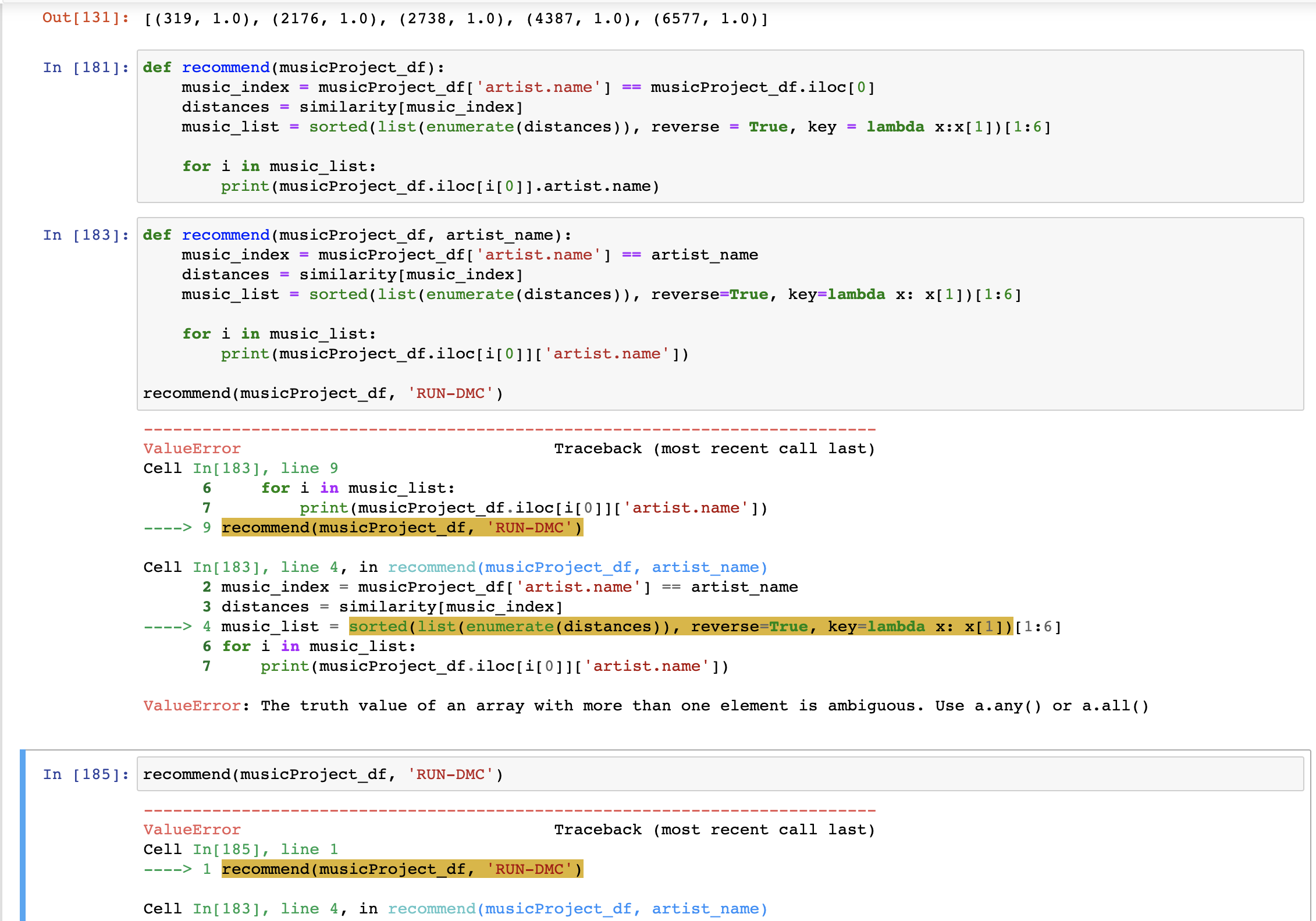
Task: Click highlighted recommend call under In [185] traceback
Action: tap(401, 869)
